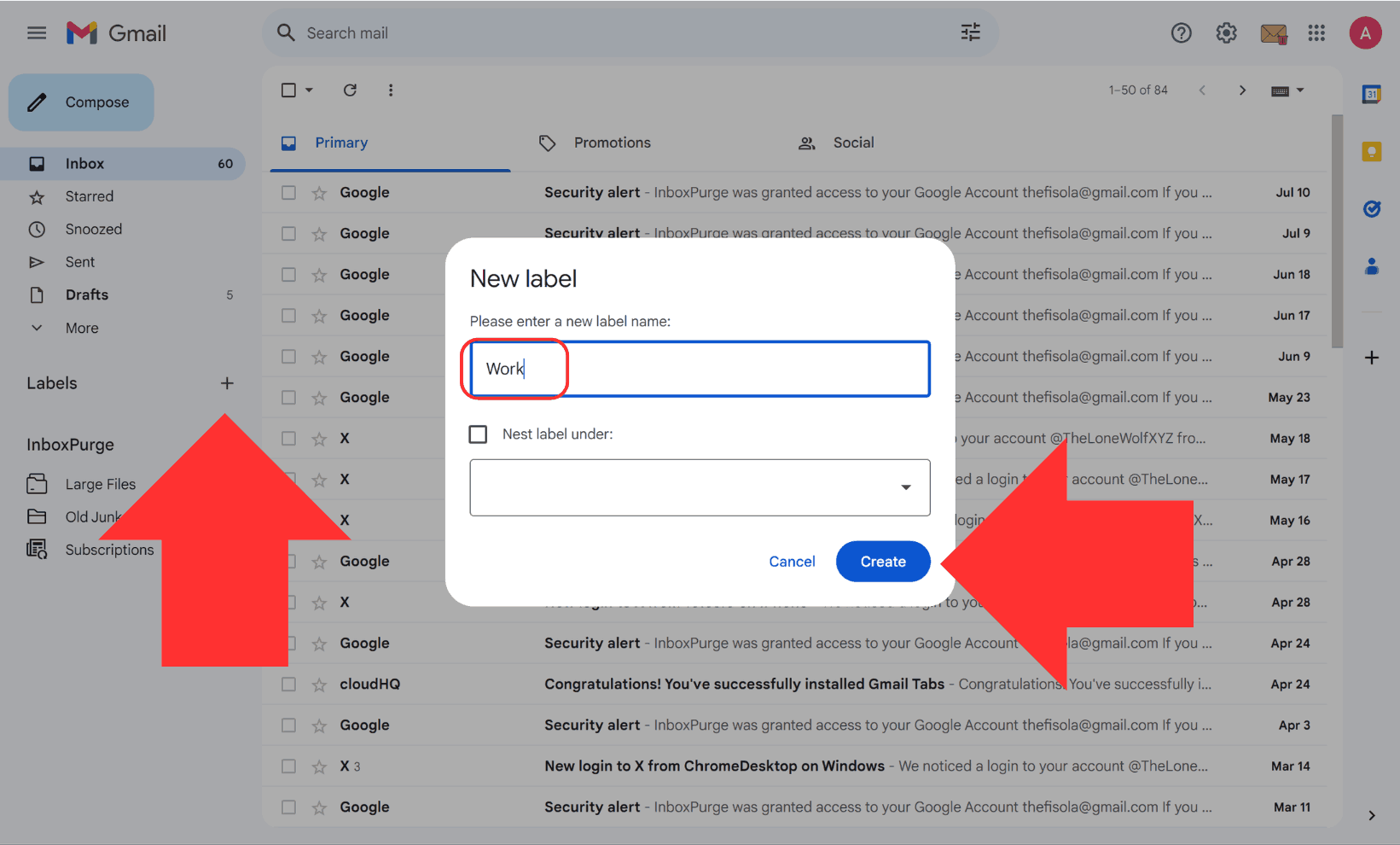Image resolution: width=1400 pixels, height=845 pixels.
Task: Open the More options three-dot menu
Action: 391,90
